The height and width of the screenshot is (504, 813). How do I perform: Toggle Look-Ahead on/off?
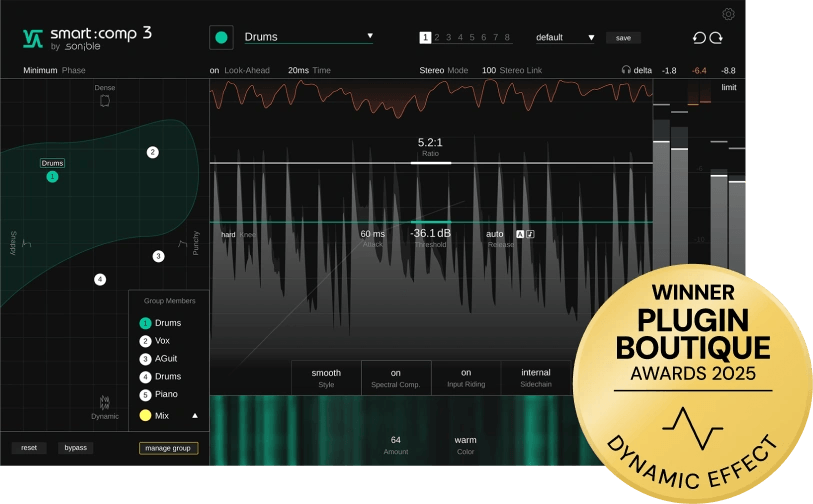214,71
